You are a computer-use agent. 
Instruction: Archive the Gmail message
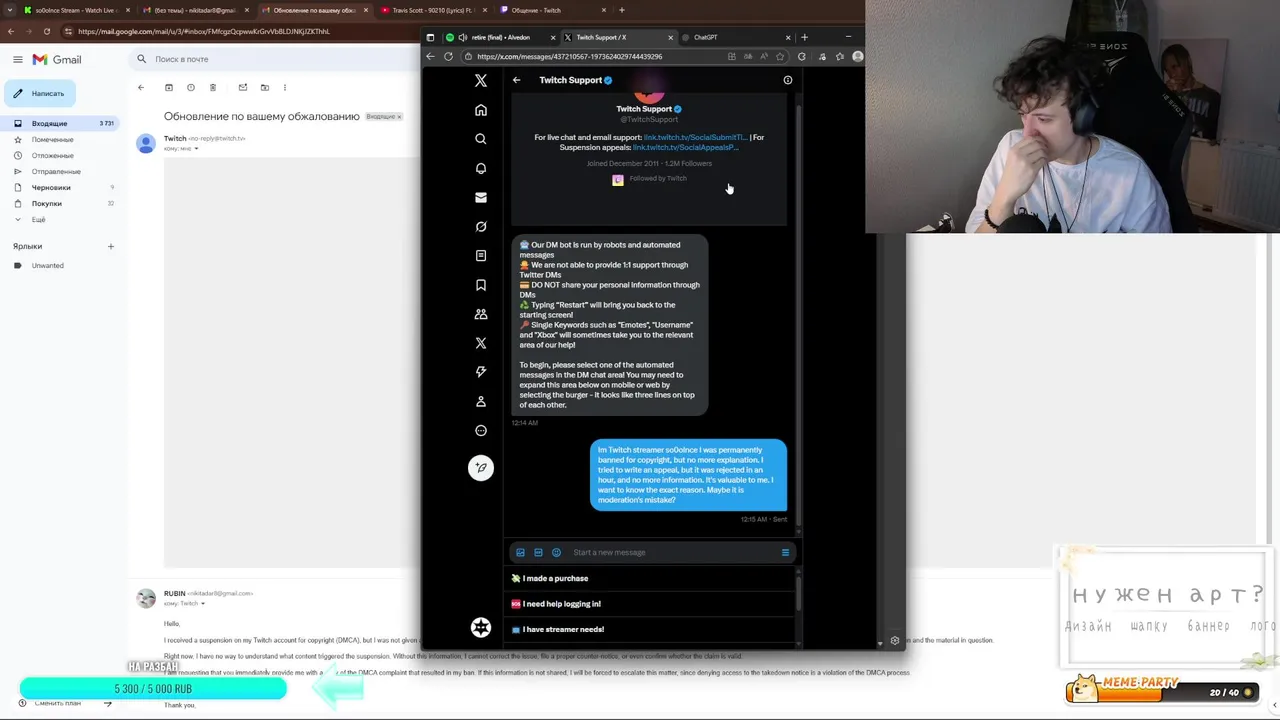[x=169, y=88]
